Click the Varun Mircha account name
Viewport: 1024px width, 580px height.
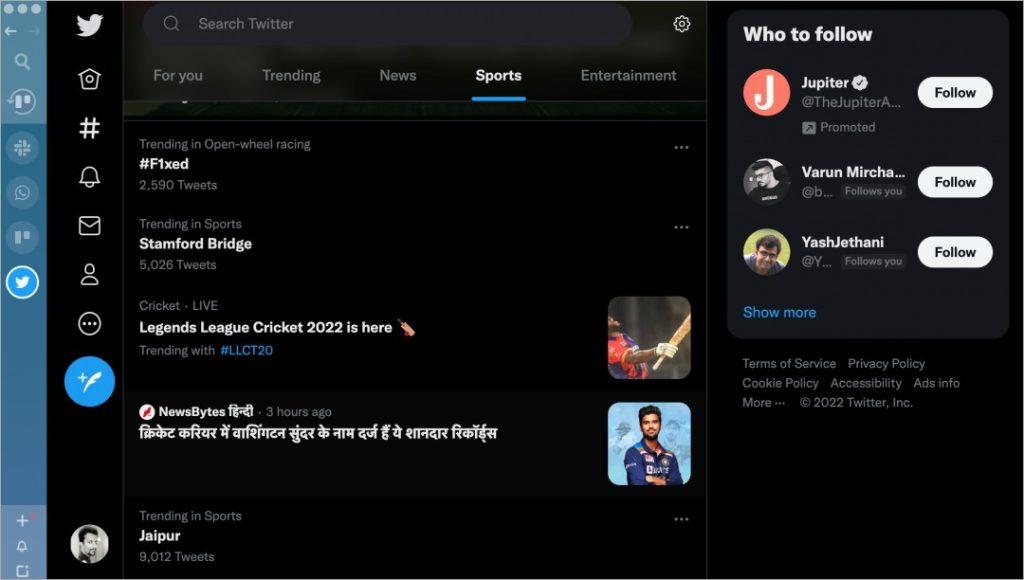853,172
